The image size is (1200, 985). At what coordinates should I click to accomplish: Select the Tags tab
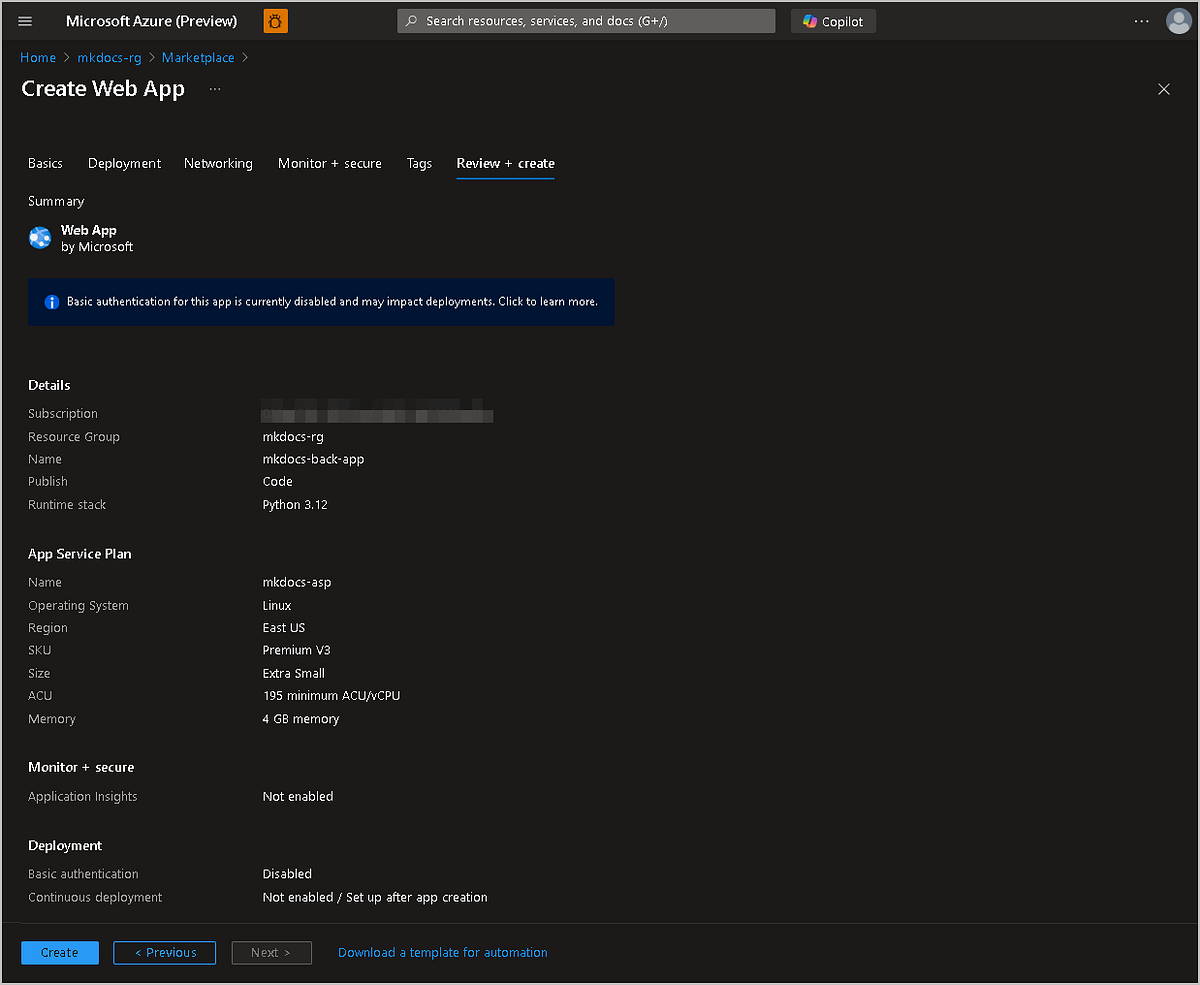[x=419, y=163]
